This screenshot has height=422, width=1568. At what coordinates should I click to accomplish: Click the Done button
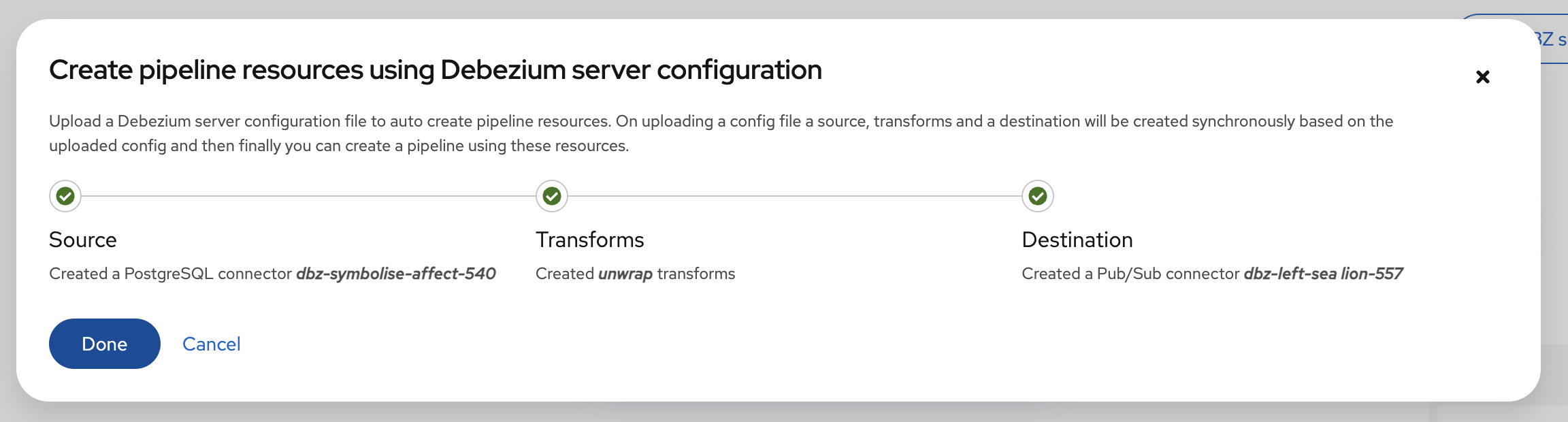pos(103,344)
